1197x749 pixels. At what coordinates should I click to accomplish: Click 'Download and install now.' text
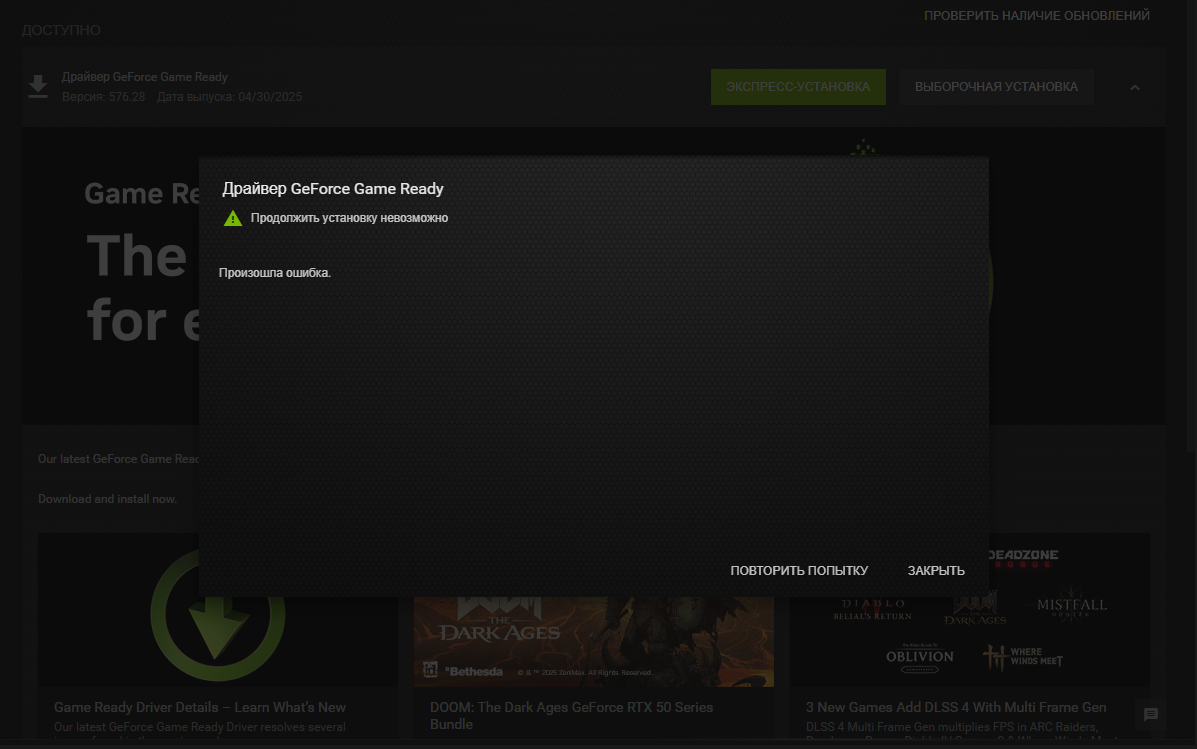(108, 499)
